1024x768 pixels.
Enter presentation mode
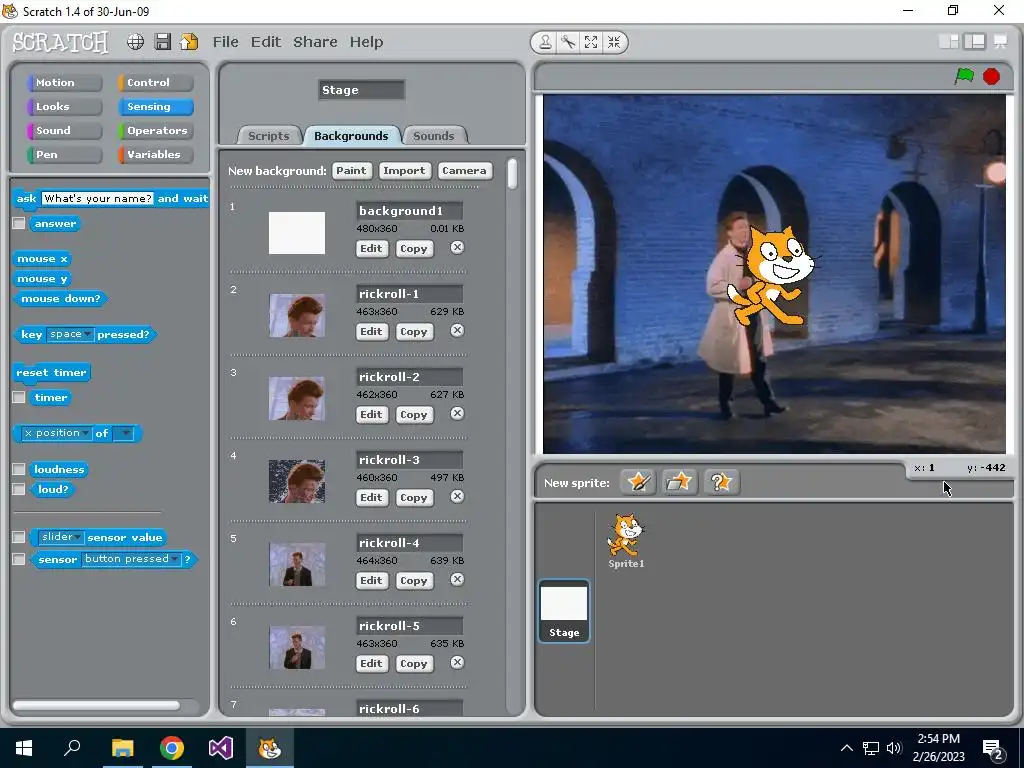[x=1000, y=42]
